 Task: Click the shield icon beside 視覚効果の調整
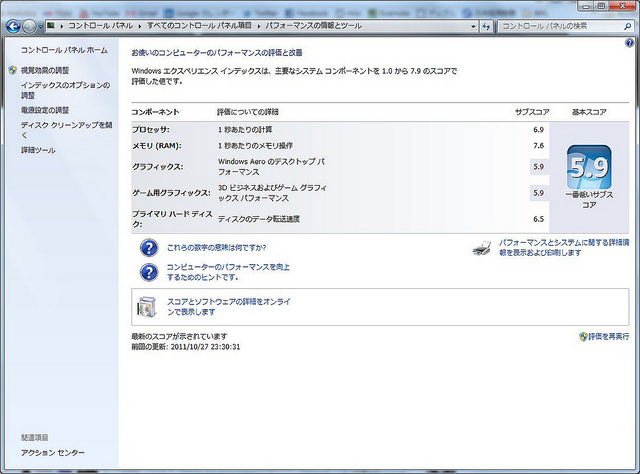(x=13, y=70)
